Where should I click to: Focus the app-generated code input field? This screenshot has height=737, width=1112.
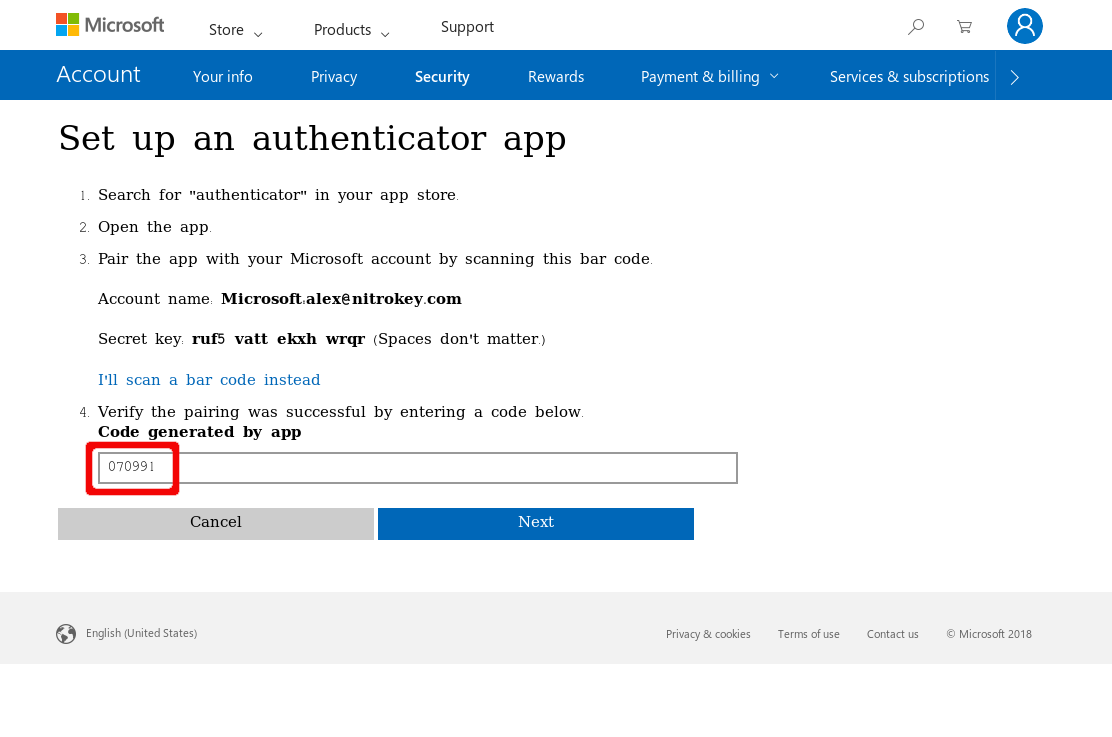coord(417,468)
